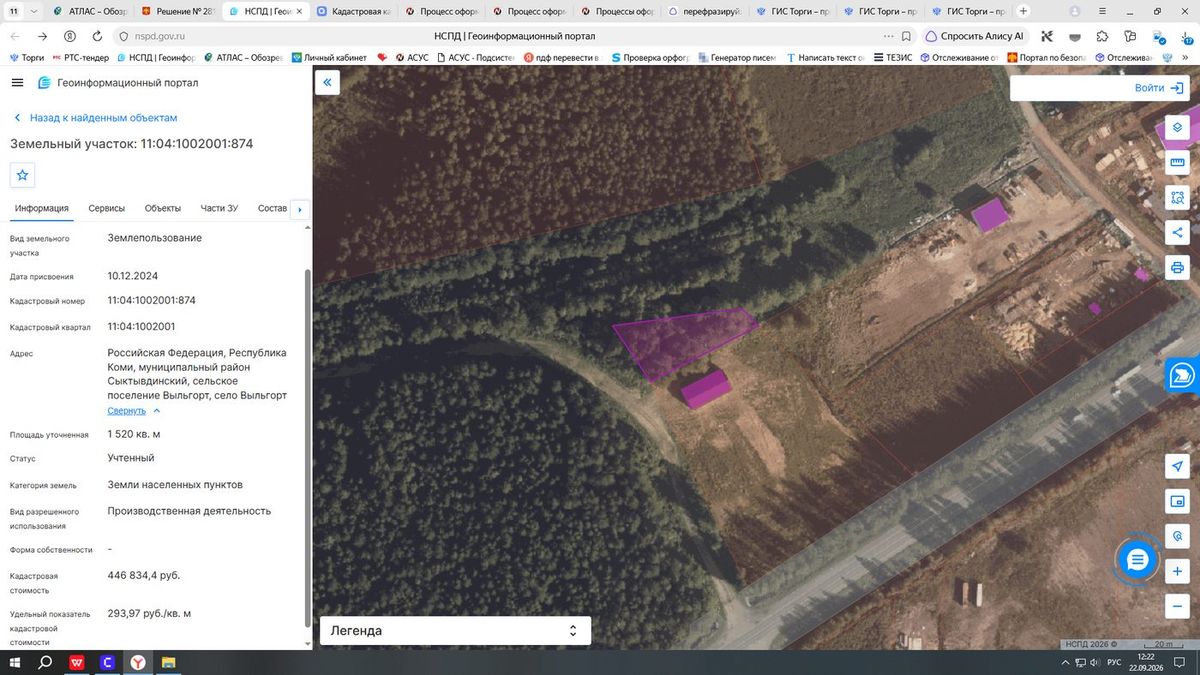Zoom out on the map

coord(1177,606)
